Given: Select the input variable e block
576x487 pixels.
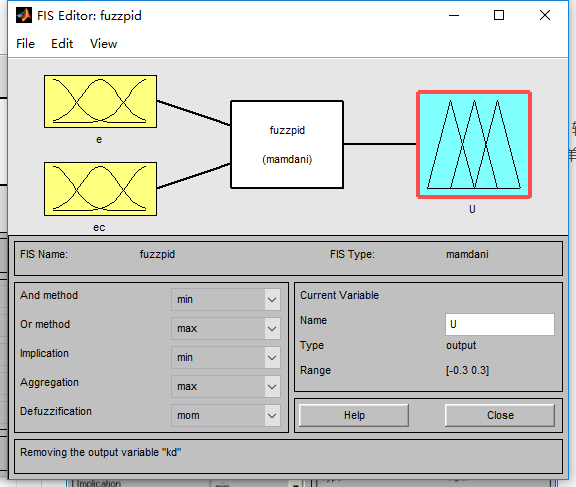Looking at the screenshot, I should 100,102.
